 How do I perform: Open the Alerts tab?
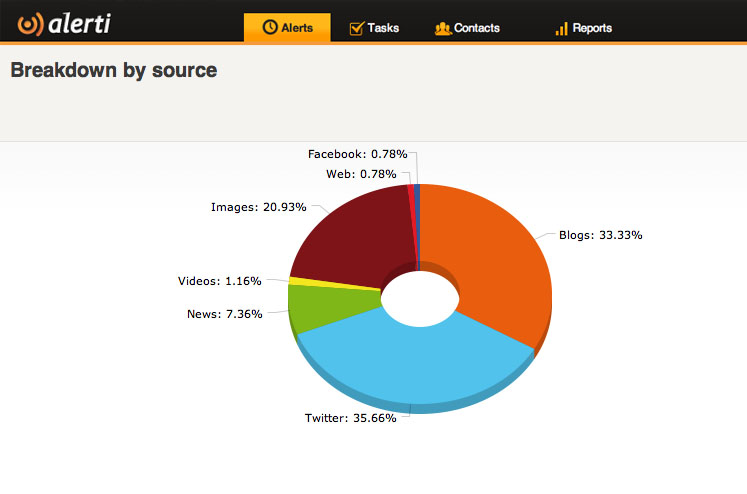pos(286,28)
